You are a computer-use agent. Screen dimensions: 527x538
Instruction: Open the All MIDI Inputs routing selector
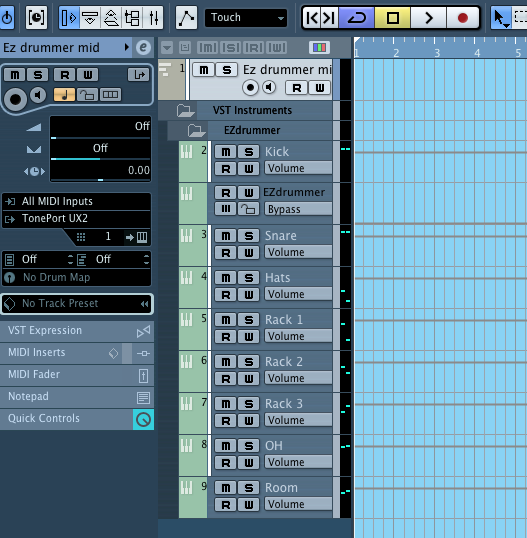click(x=77, y=201)
